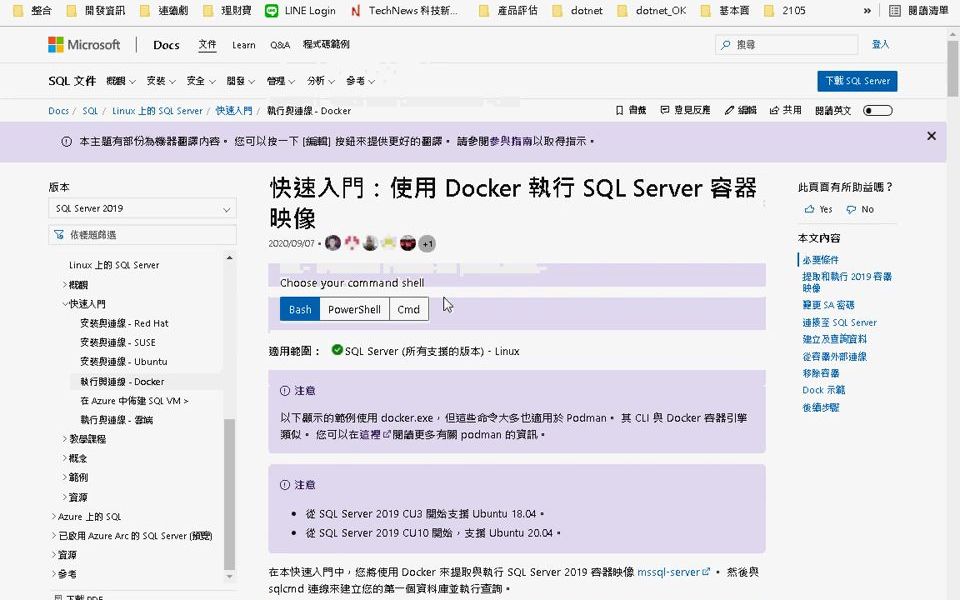Click the thumbs-down No icon
Screen dimensions: 960x600
(851, 210)
